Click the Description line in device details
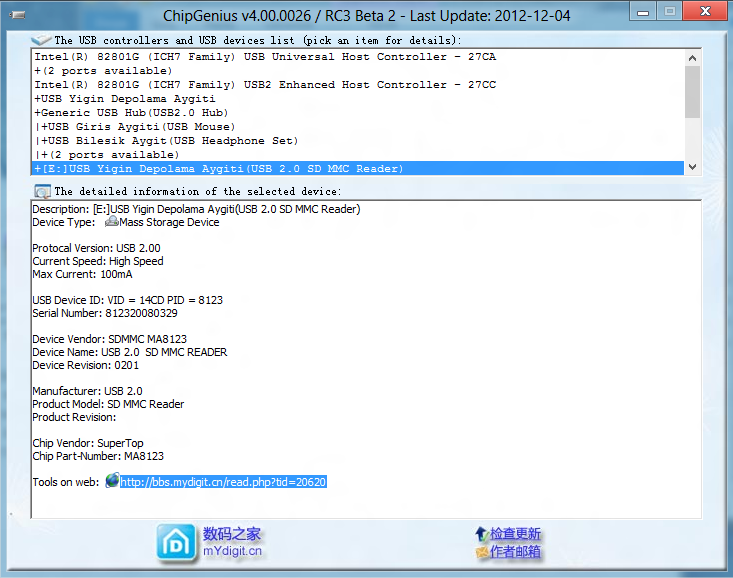Viewport: 733px width, 578px height. 196,209
